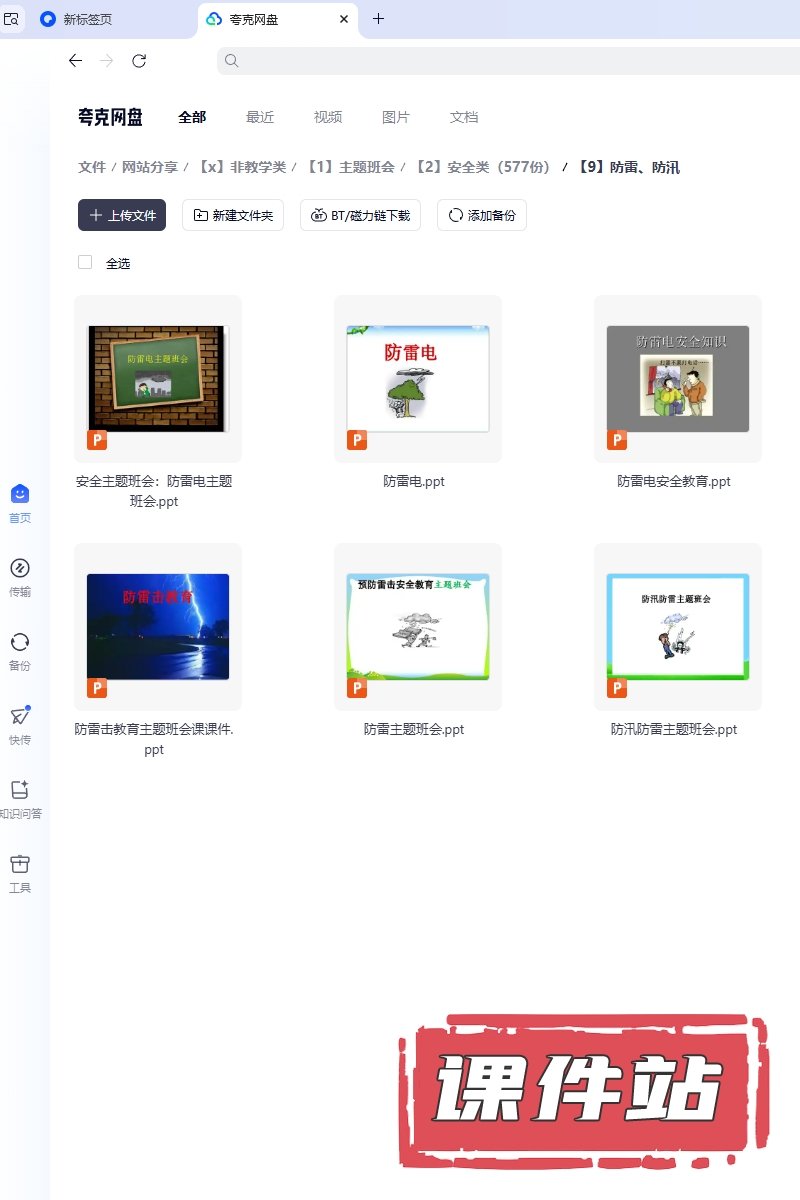The height and width of the screenshot is (1200, 800).
Task: Open the 备份 backup sidebar icon
Action: (x=20, y=642)
